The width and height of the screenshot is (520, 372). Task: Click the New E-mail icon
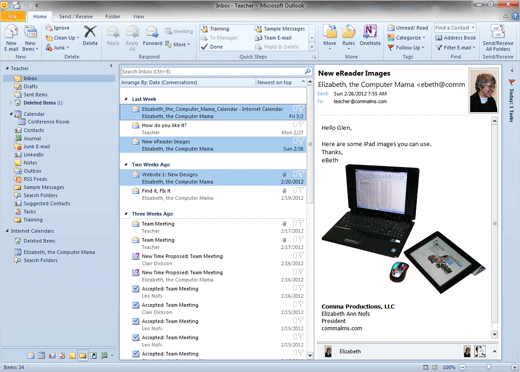tap(11, 38)
